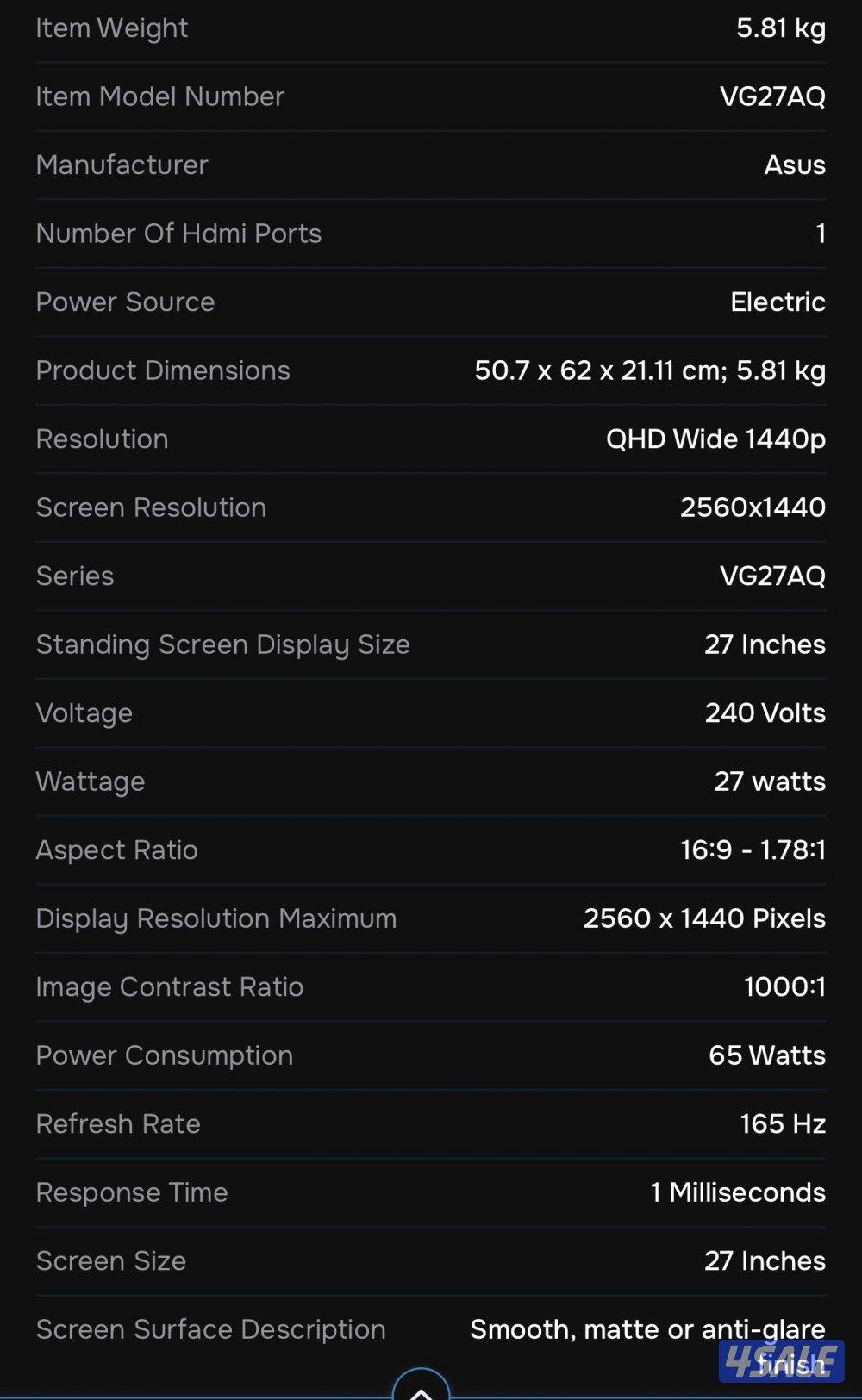
Task: Click the Series row VG27AQ value
Action: click(x=772, y=576)
